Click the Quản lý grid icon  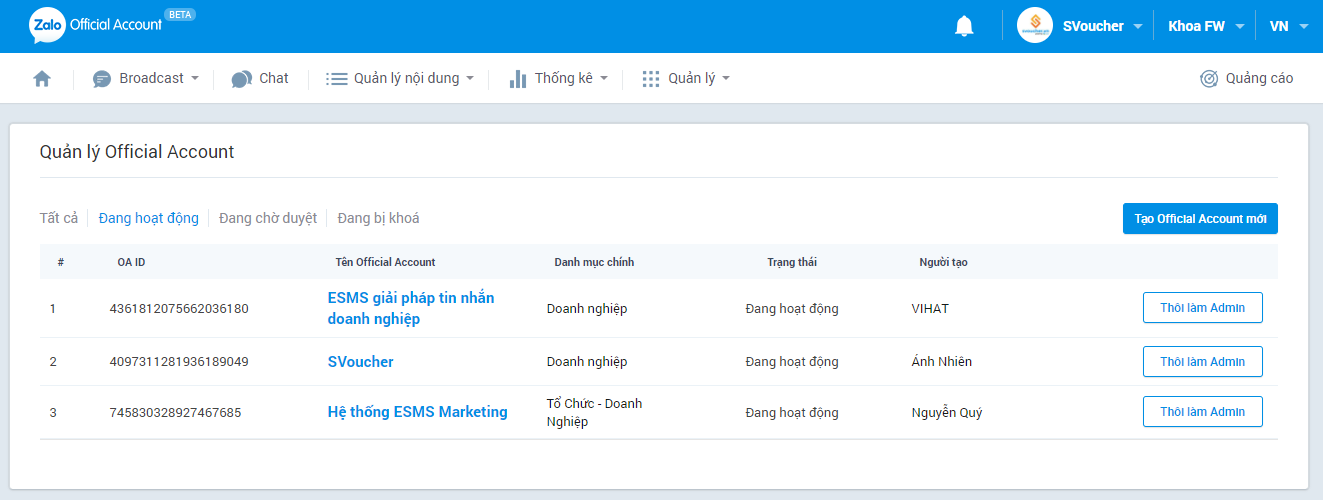651,79
